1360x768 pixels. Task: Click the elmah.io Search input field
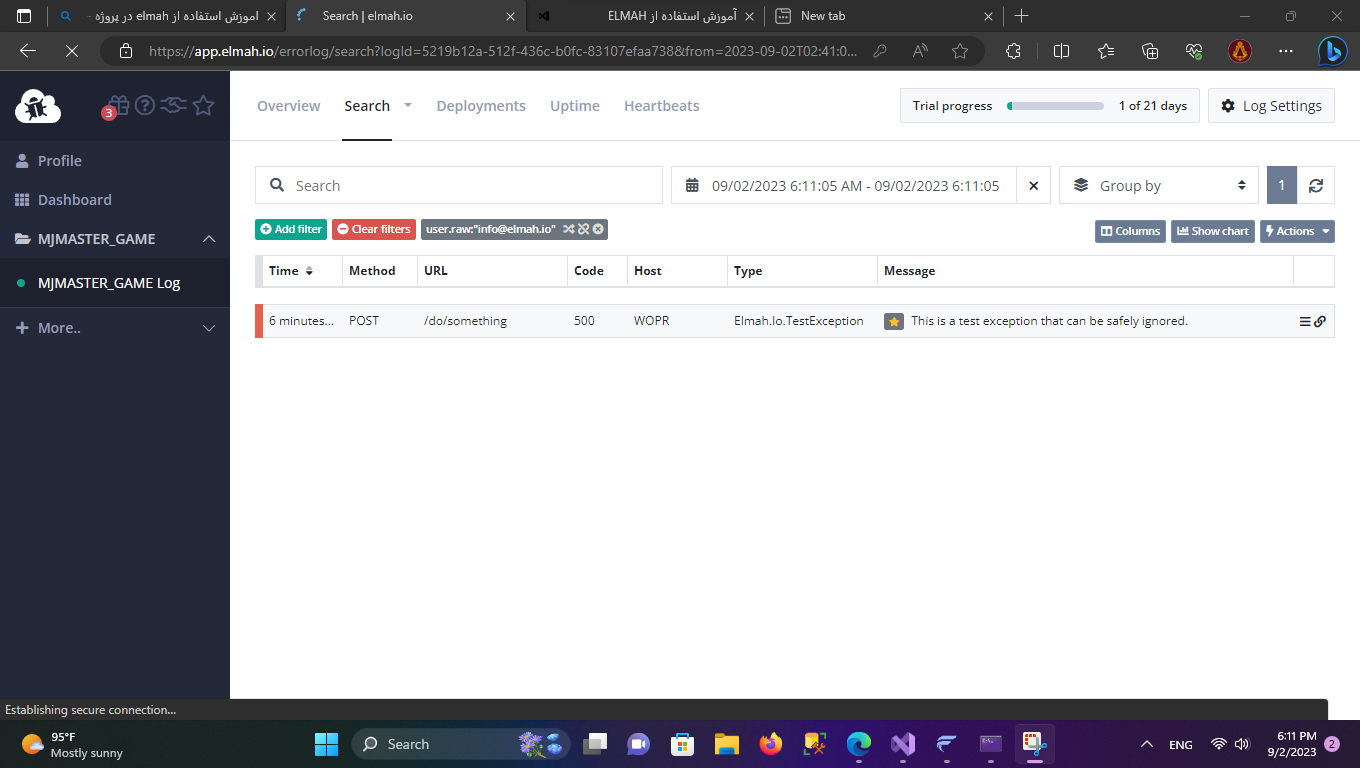point(459,185)
